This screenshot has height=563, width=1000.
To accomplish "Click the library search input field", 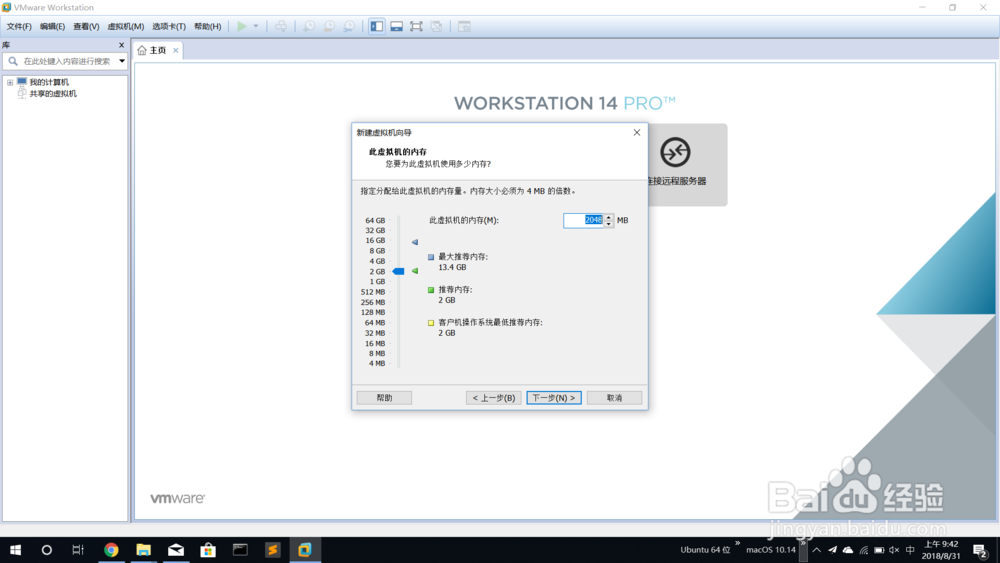I will click(66, 61).
